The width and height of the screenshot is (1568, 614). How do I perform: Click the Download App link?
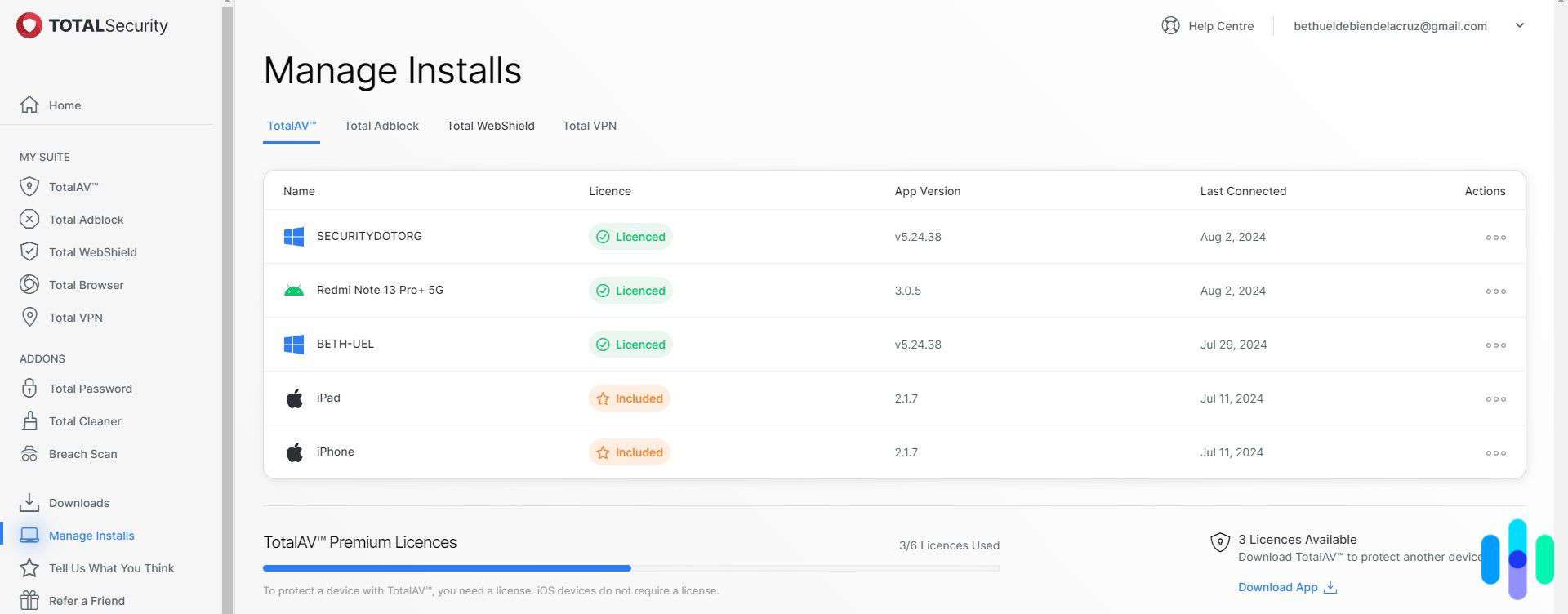pyautogui.click(x=1277, y=587)
